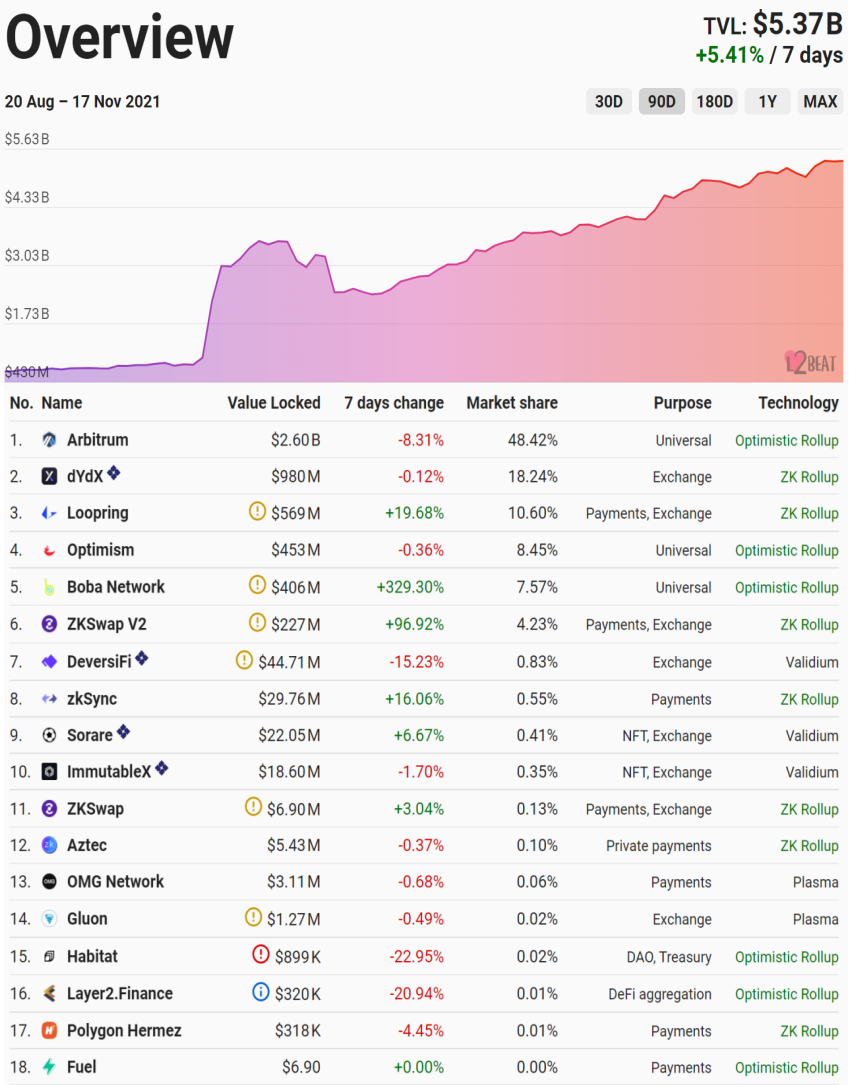Image resolution: width=849 pixels, height=1085 pixels.
Task: Click the Aztec logo icon
Action: 49,846
